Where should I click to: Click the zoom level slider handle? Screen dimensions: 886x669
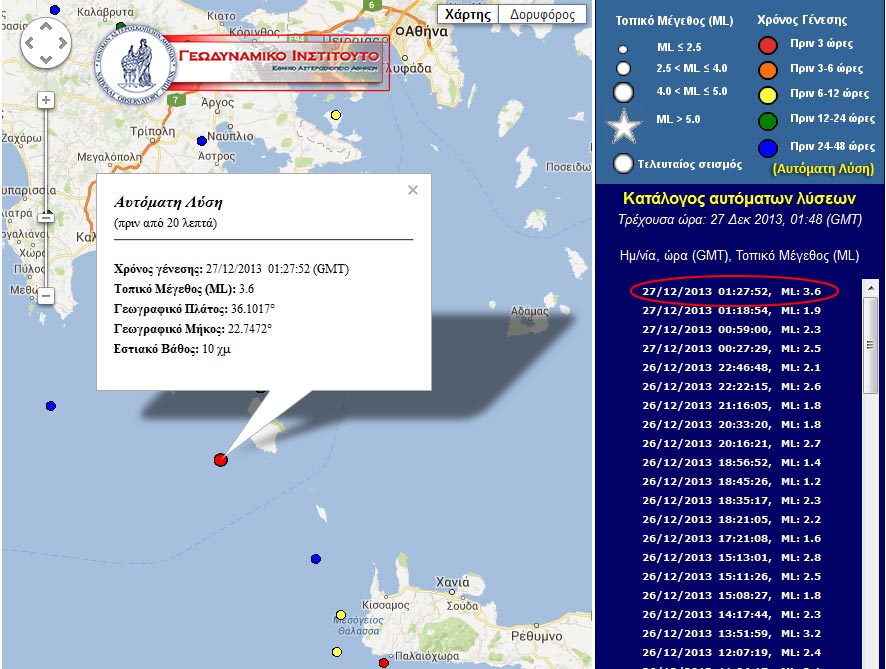tap(45, 216)
